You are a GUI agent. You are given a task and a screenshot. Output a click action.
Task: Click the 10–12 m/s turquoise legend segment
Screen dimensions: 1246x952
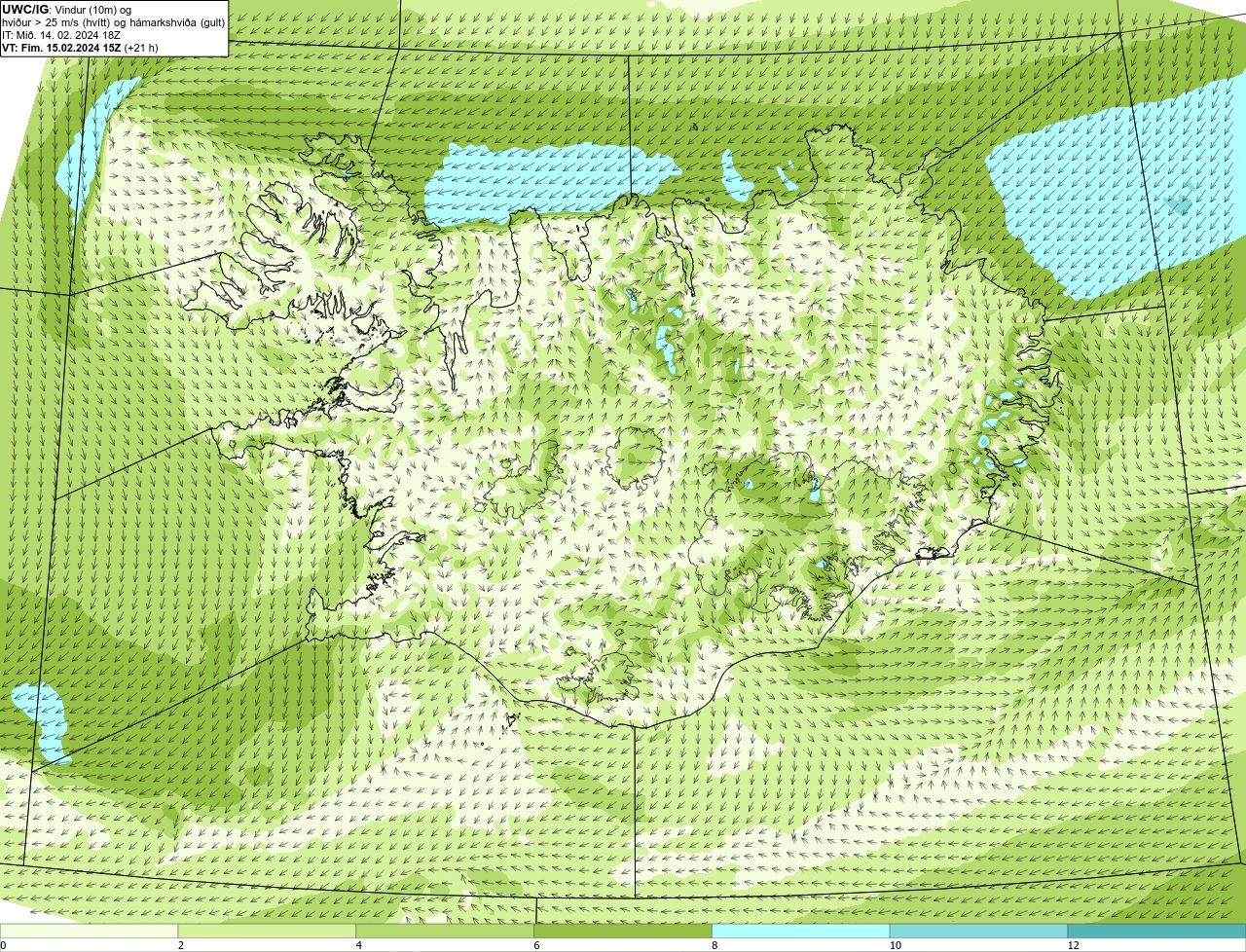coord(979,931)
